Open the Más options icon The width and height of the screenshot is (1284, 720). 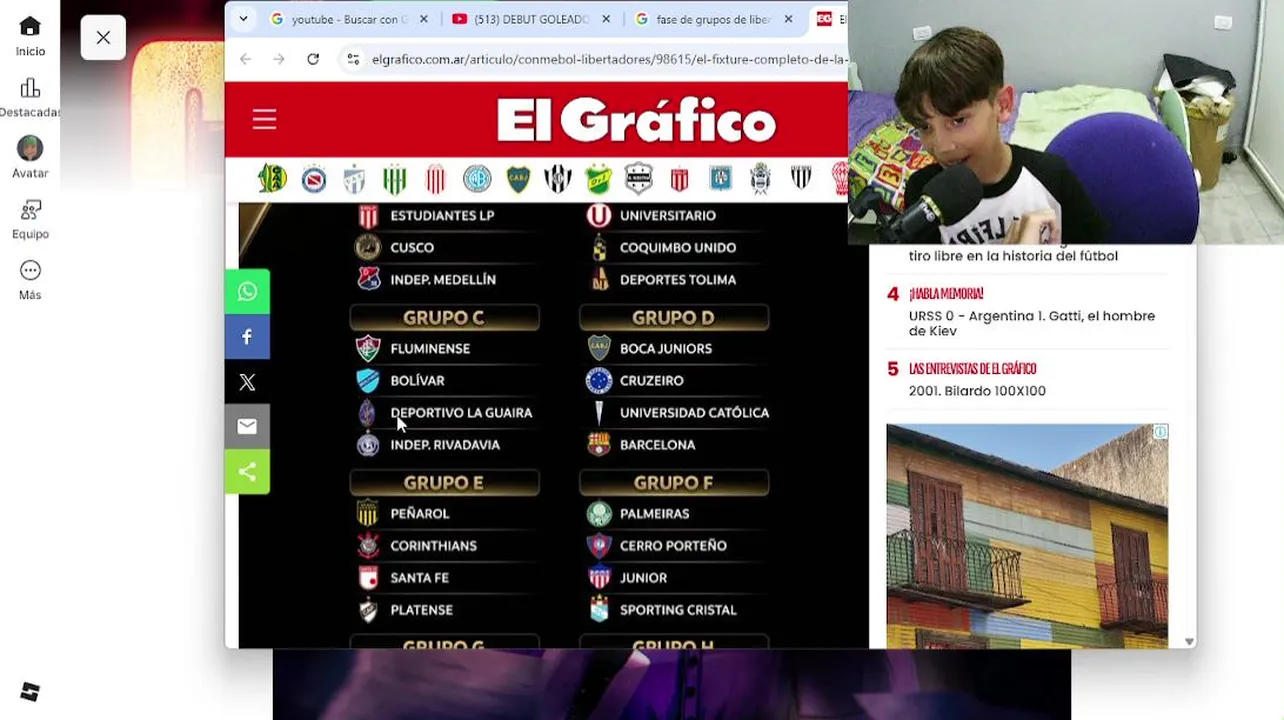click(x=30, y=271)
